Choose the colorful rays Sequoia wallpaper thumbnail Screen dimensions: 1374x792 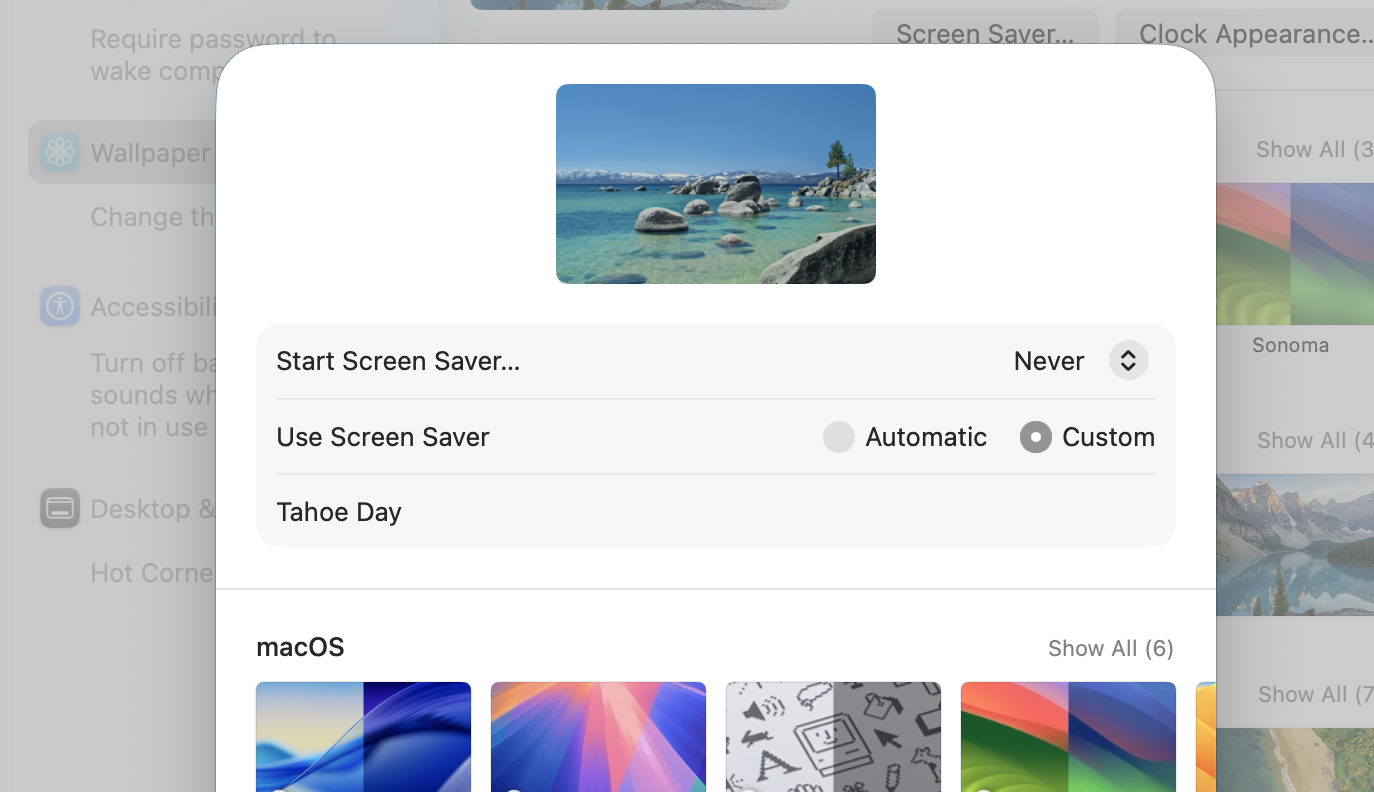(x=598, y=737)
